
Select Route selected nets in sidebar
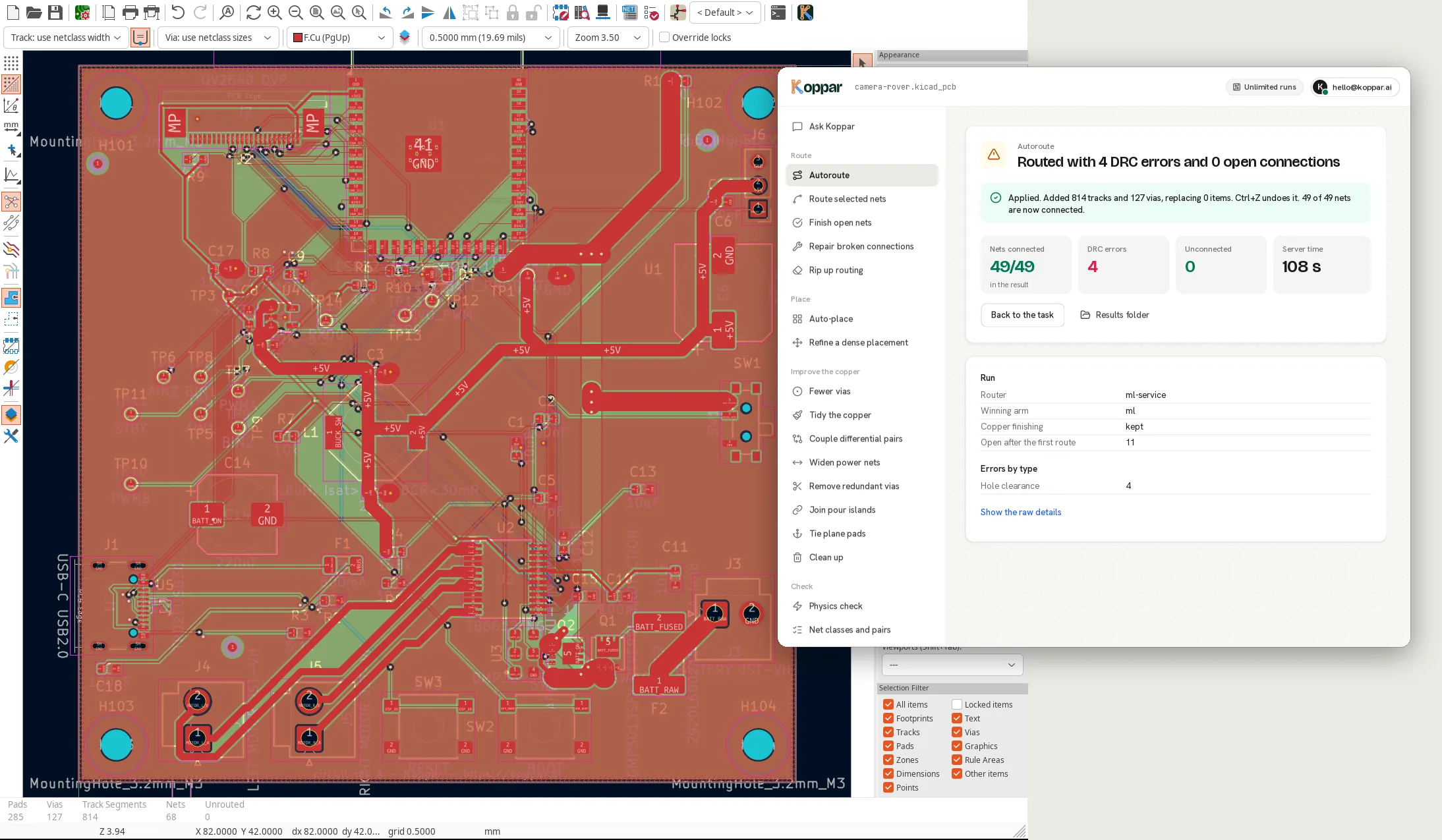point(861,199)
